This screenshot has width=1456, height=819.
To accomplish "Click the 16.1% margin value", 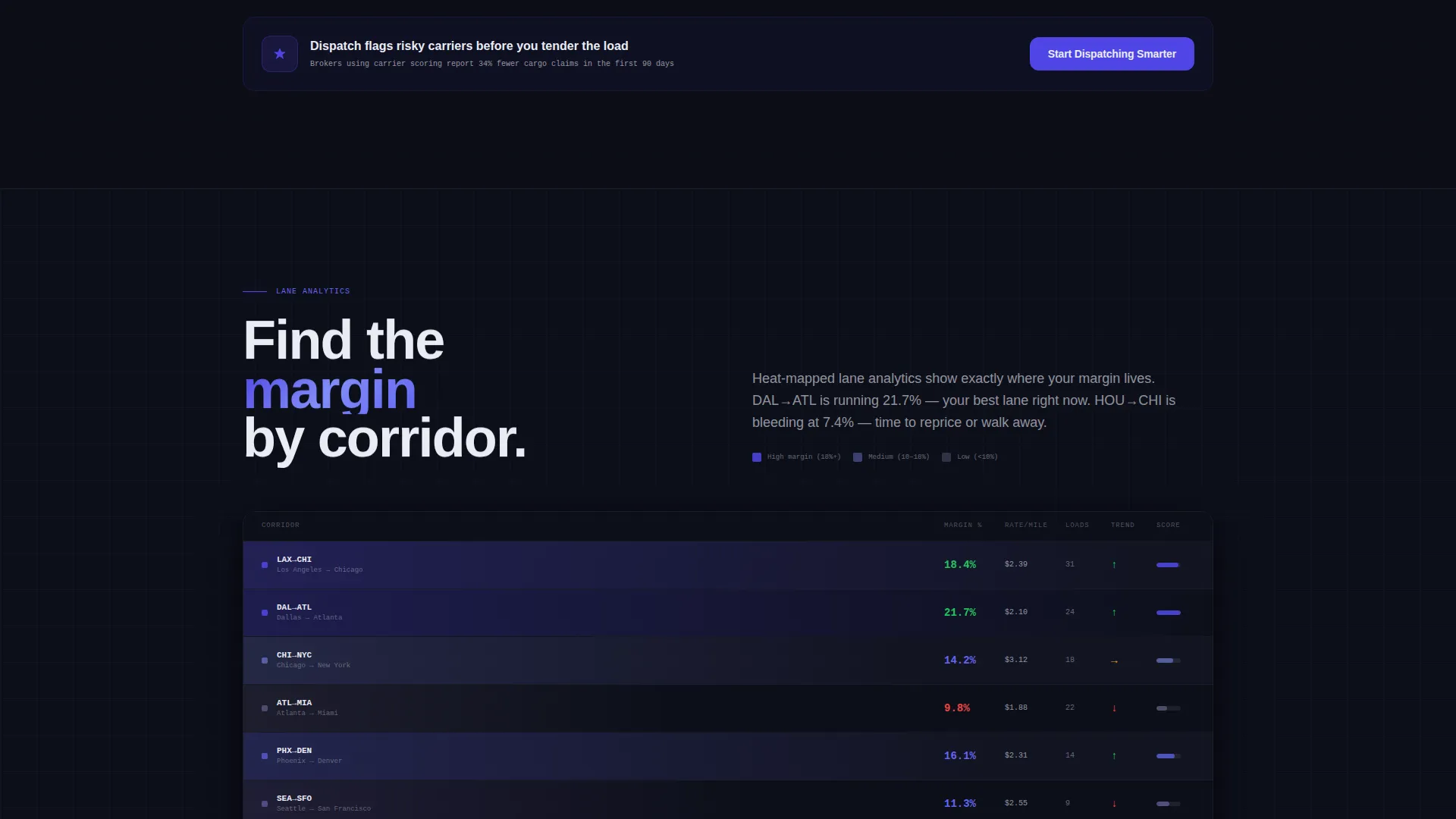I will point(960,756).
